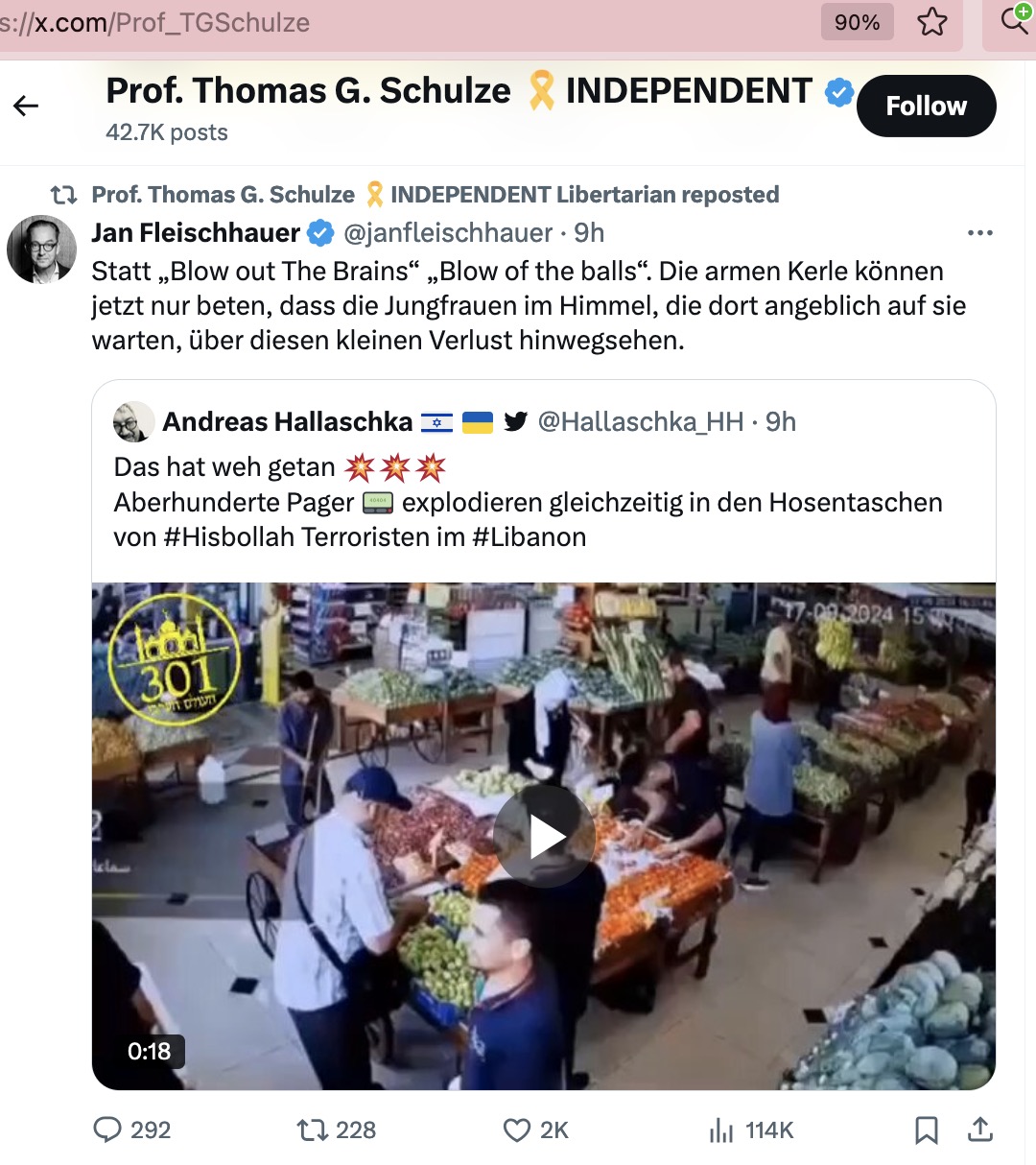
Task: Open the browser zoom magnifier icon
Action: click(x=1015, y=19)
